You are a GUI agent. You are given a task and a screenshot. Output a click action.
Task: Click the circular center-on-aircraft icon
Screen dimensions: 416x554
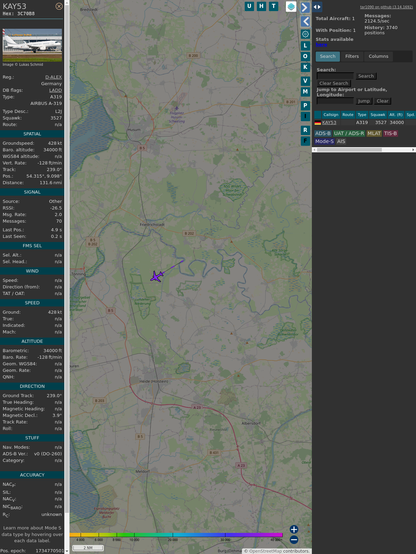tap(305, 34)
